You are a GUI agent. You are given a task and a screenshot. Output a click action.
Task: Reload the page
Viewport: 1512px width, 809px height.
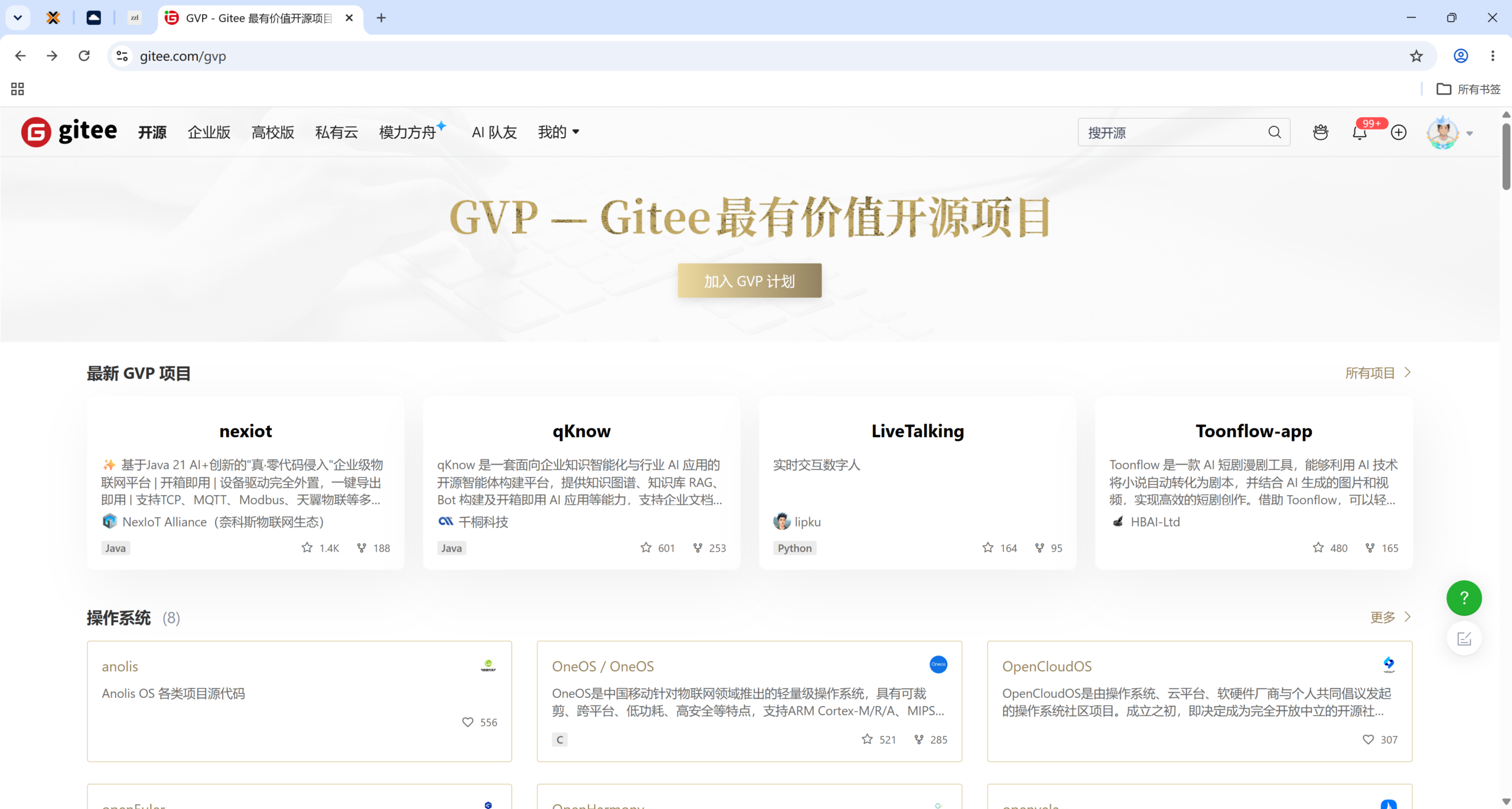84,56
